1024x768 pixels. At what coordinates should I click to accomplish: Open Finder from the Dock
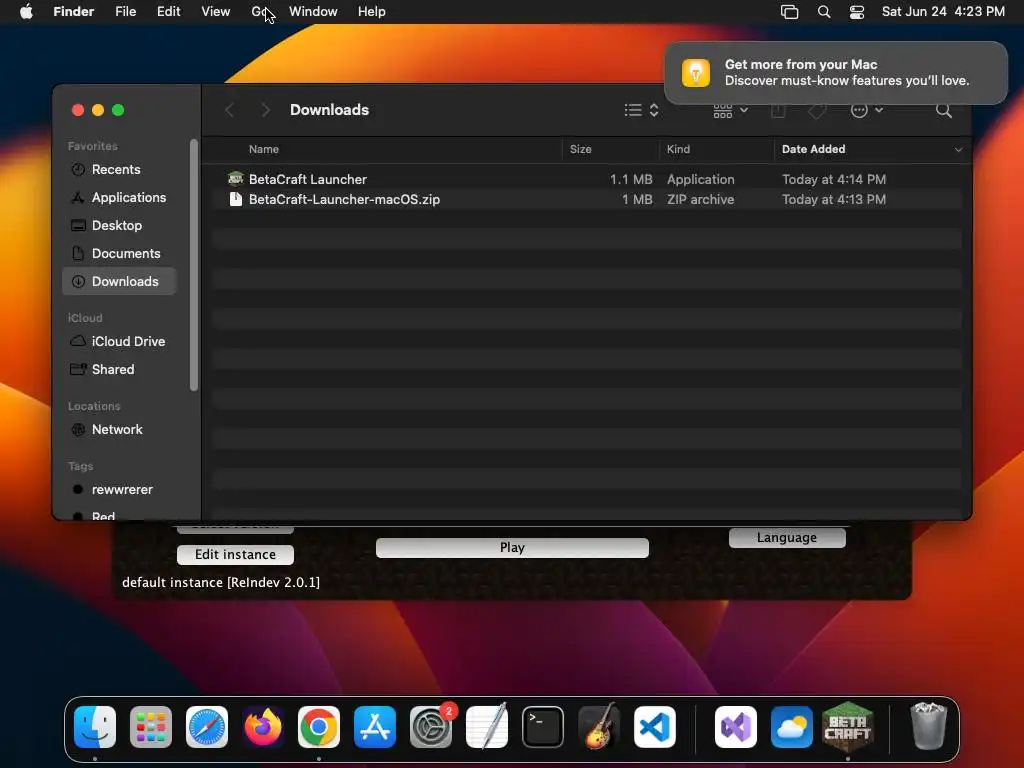coord(95,727)
